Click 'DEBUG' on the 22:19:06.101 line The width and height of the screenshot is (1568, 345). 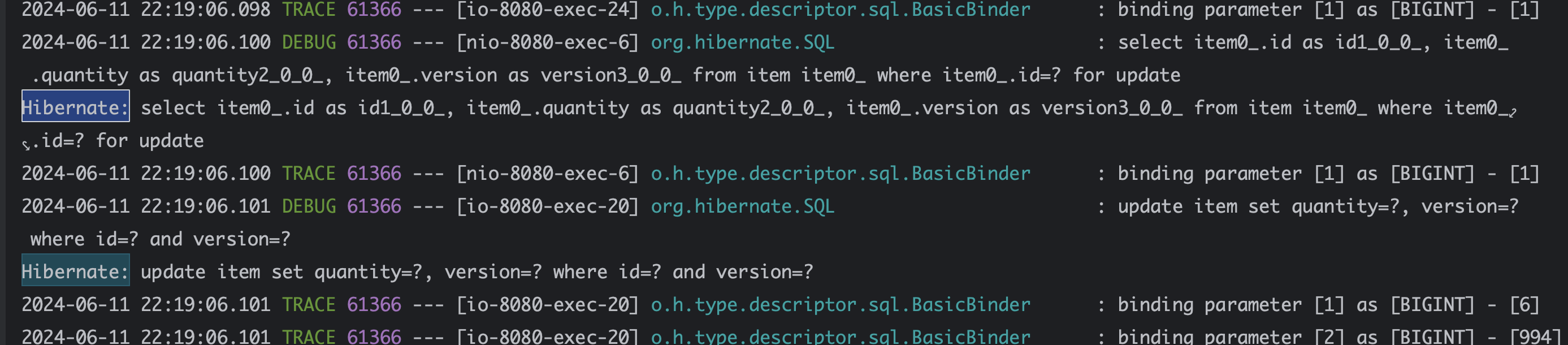pos(309,206)
